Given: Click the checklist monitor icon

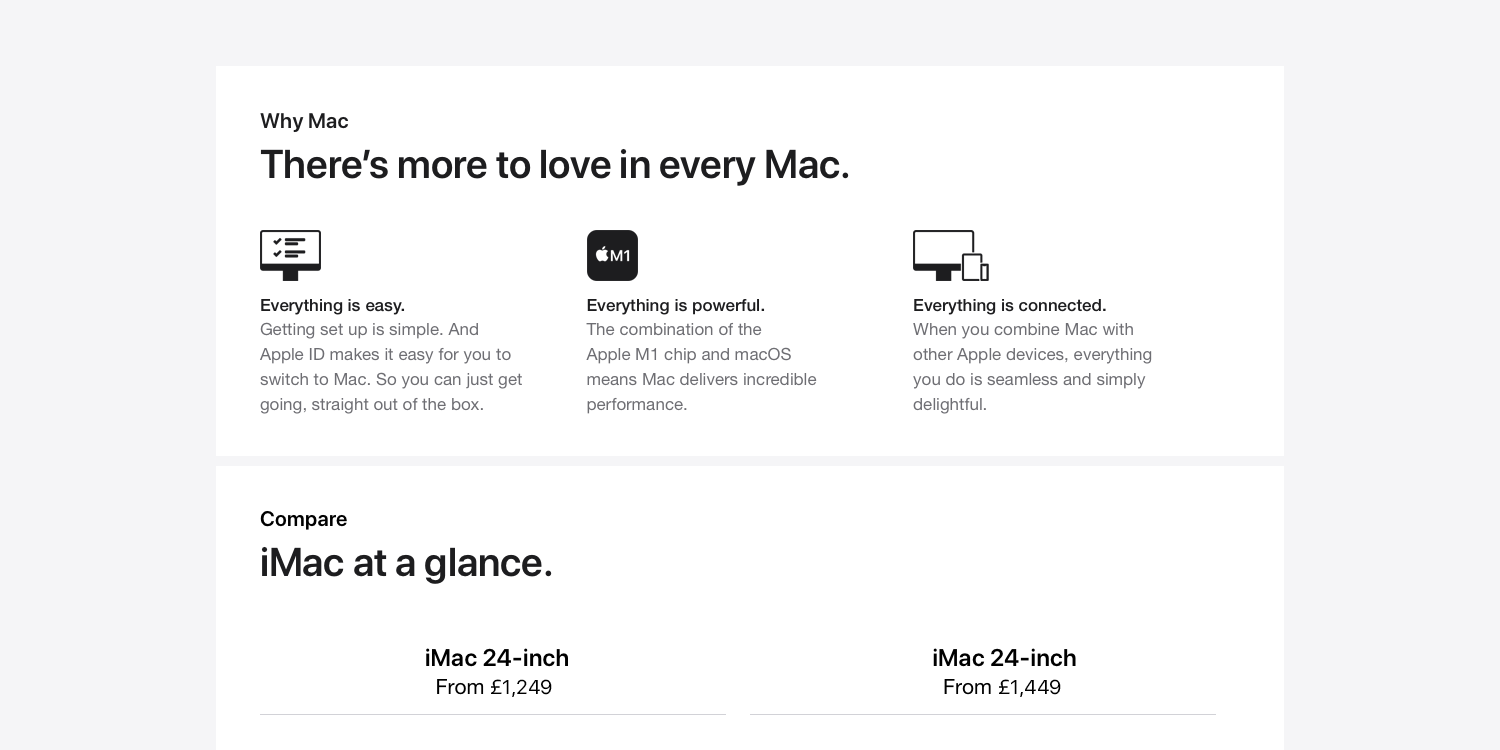Looking at the screenshot, I should (290, 255).
